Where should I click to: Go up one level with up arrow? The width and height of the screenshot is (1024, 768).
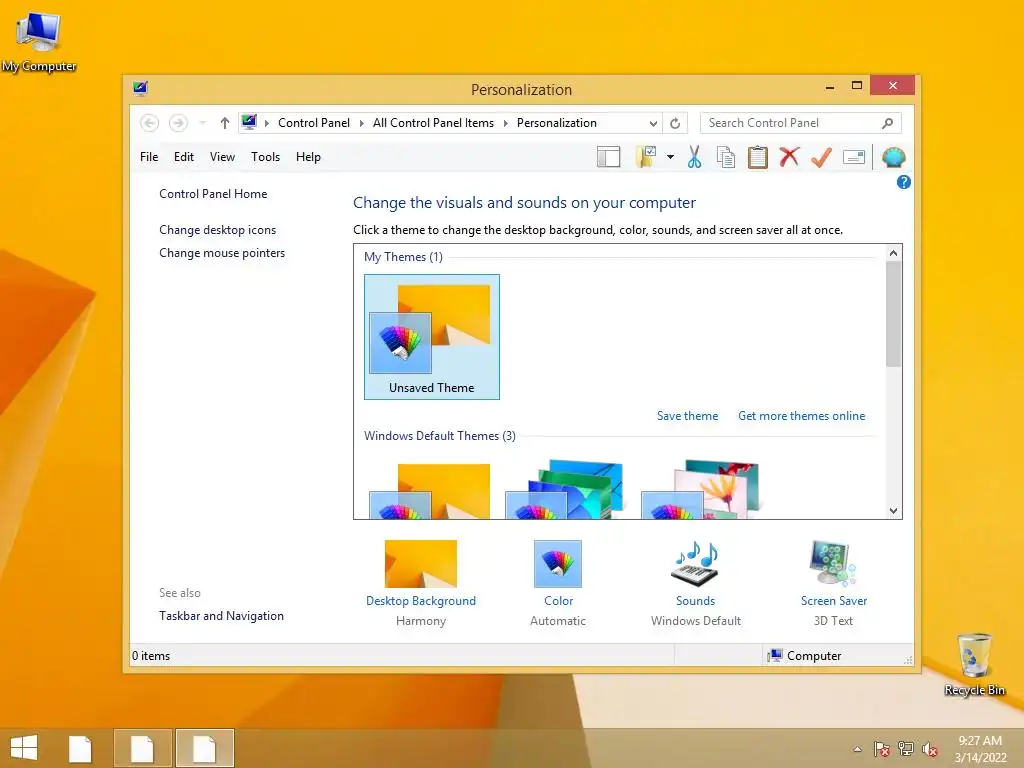coord(225,123)
